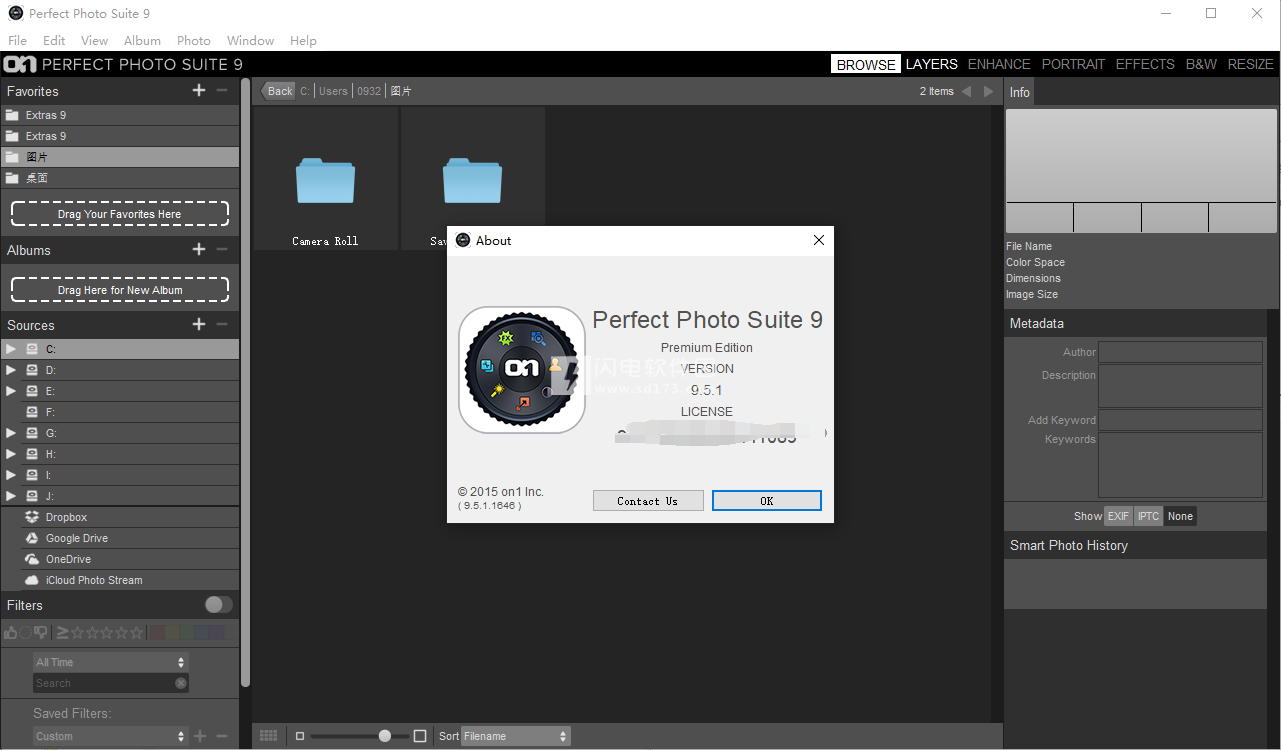Expand the J: drive tree
This screenshot has height=750, width=1281.
[x=11, y=496]
